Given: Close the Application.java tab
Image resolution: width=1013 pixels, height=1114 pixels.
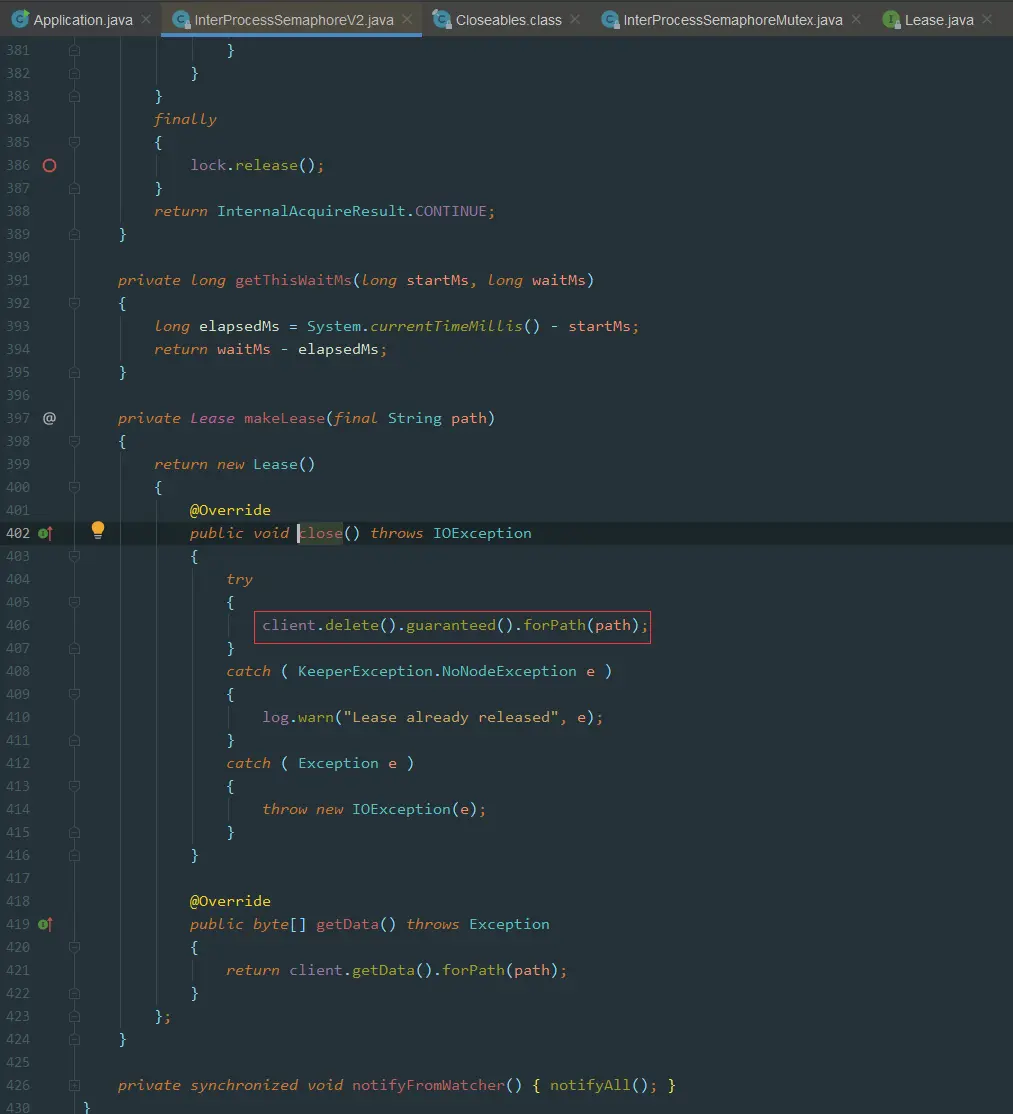Looking at the screenshot, I should (x=146, y=19).
